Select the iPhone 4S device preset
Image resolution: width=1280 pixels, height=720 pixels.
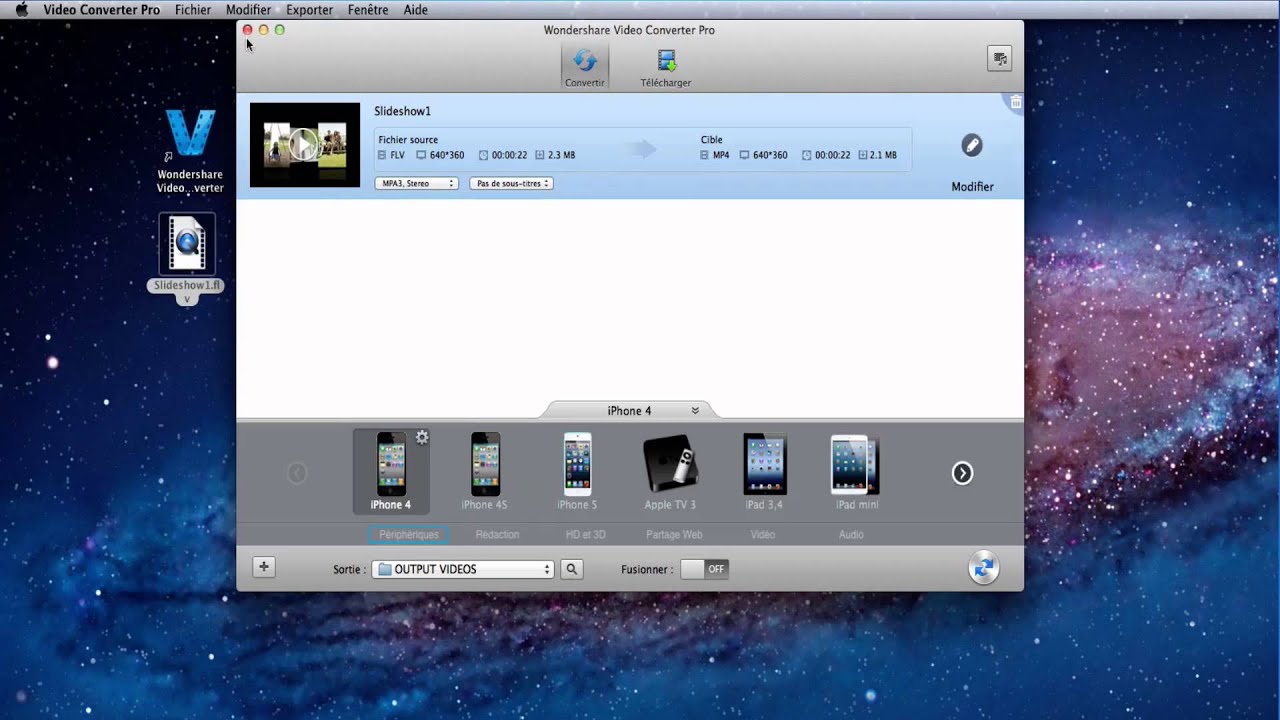pyautogui.click(x=485, y=471)
